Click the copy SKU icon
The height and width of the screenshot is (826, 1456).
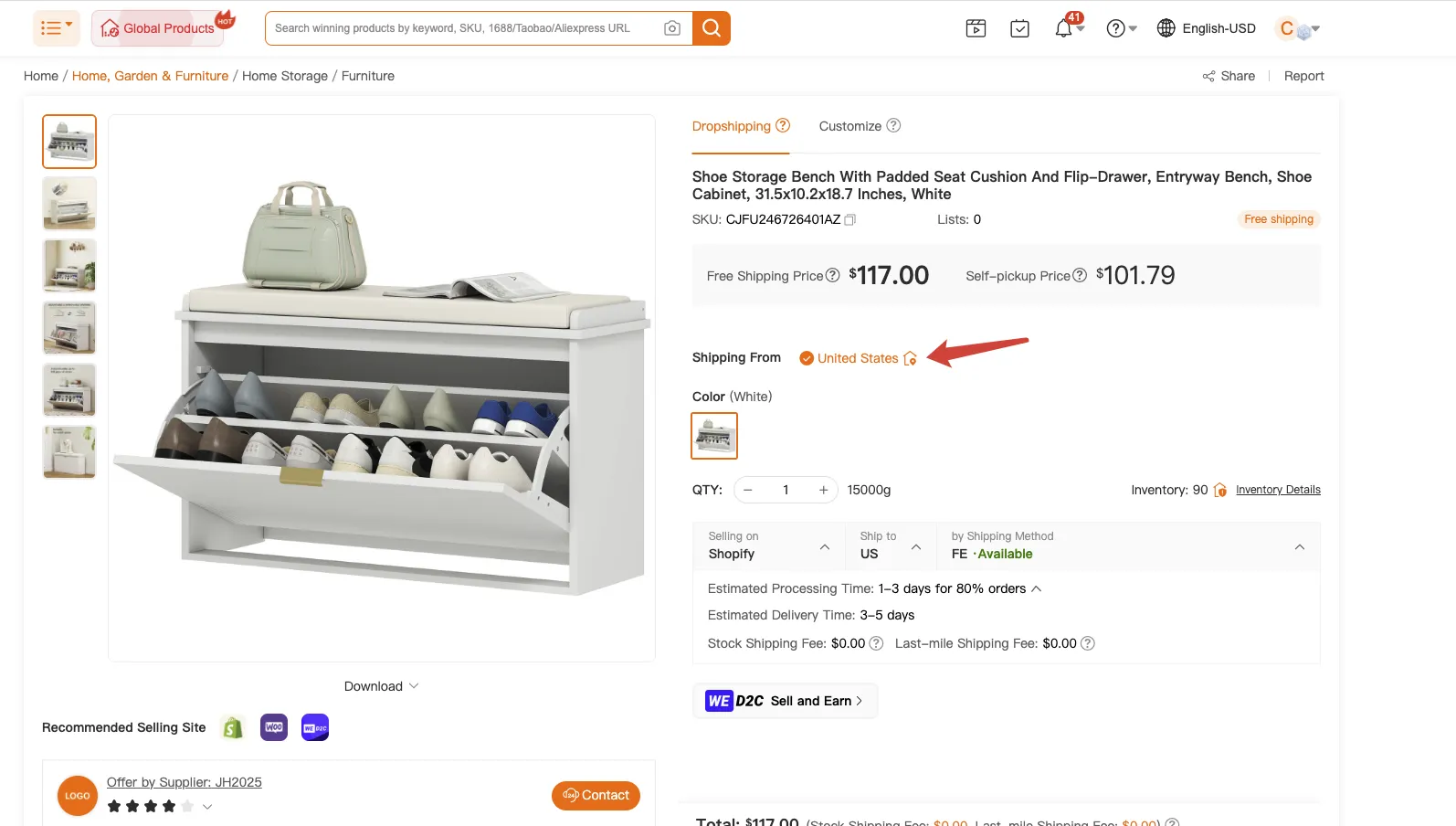(849, 219)
